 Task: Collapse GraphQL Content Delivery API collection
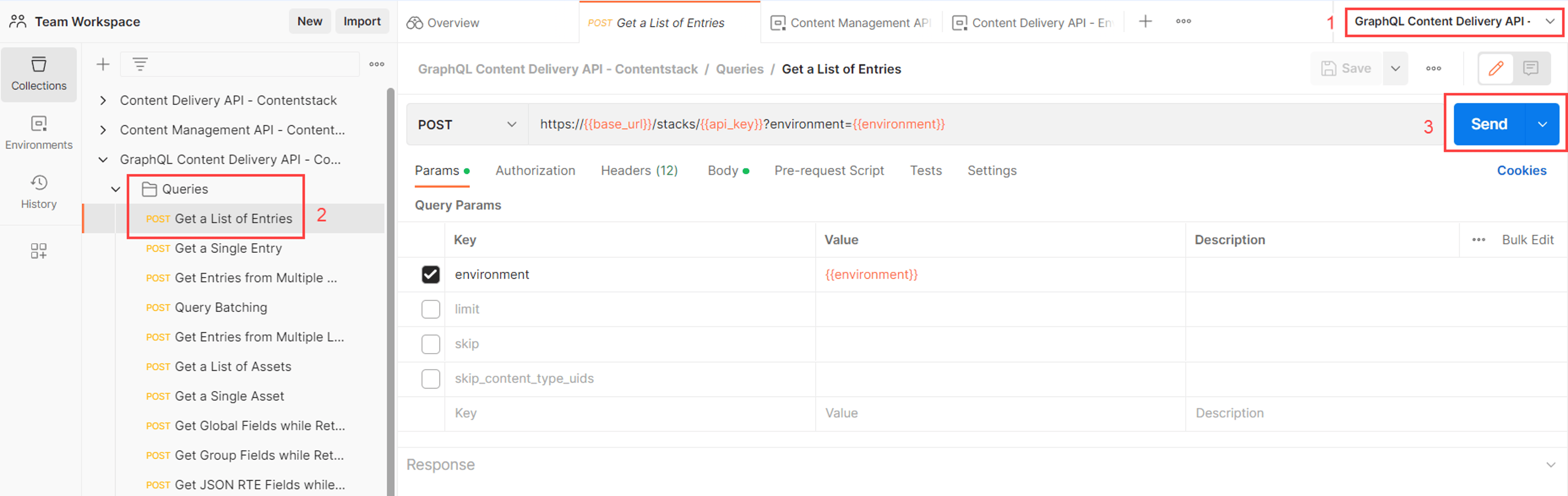click(x=103, y=159)
